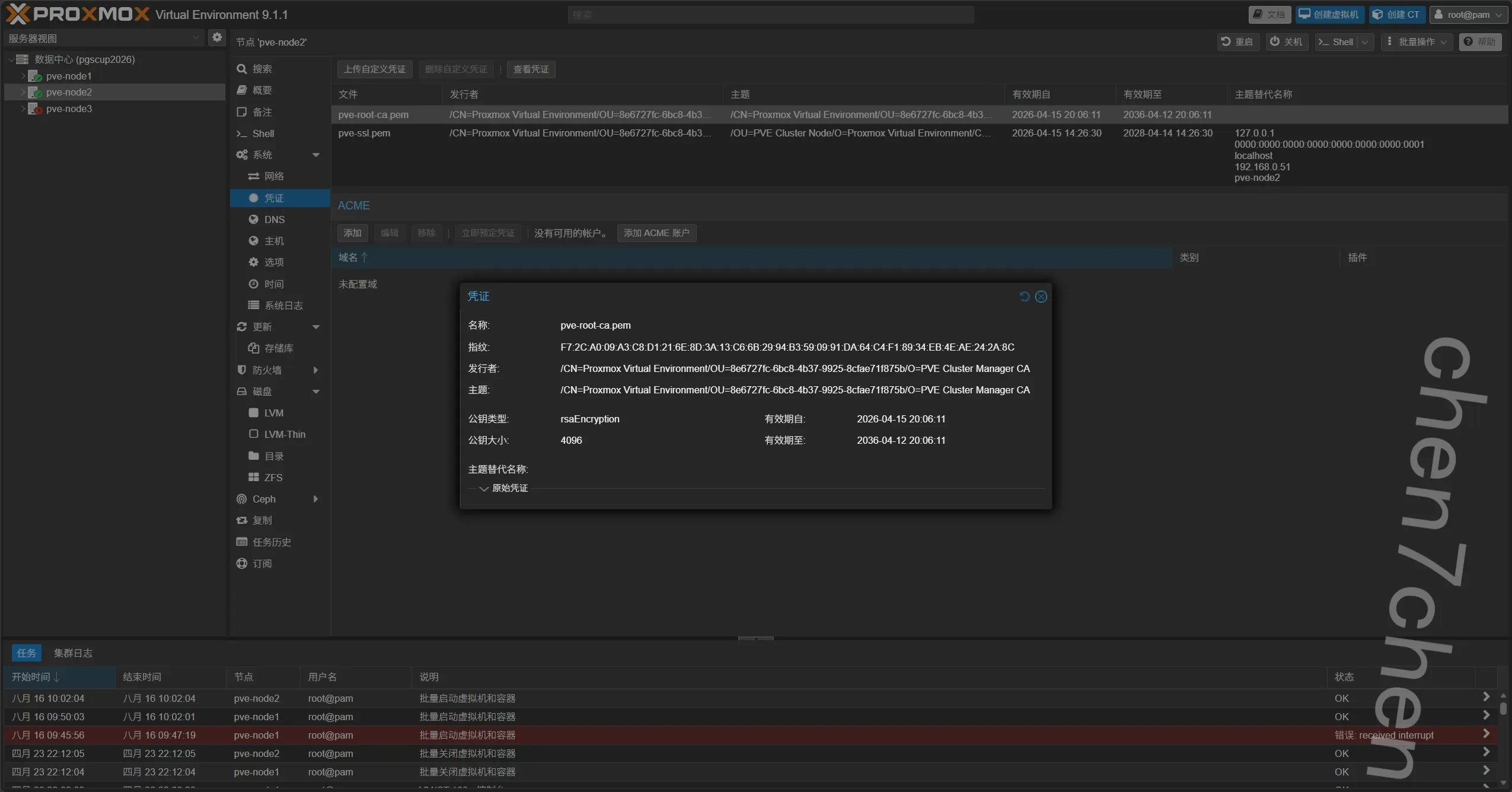1512x792 pixels.
Task: Click the 重启 reboot button
Action: click(x=1238, y=42)
